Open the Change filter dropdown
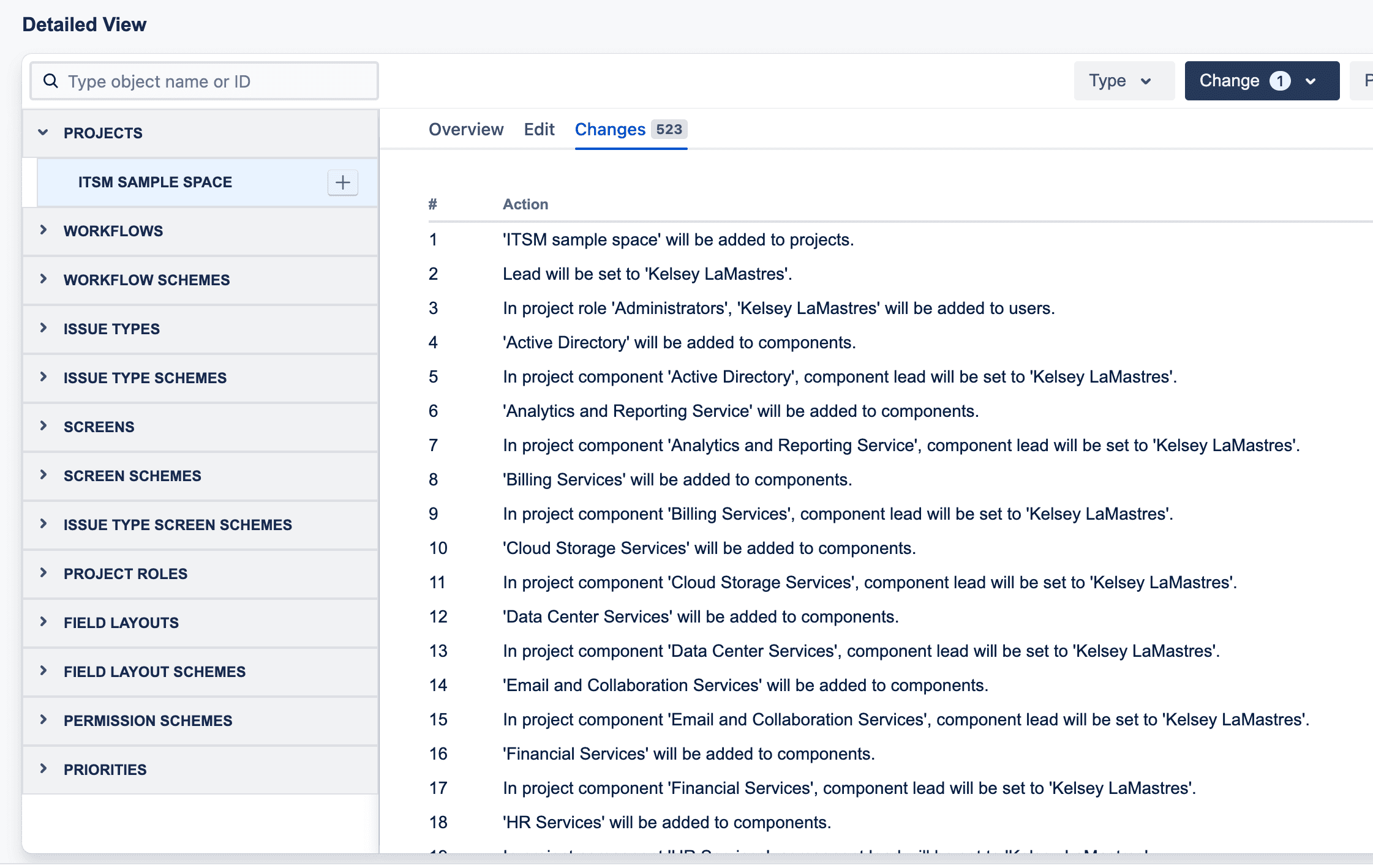This screenshot has height=868, width=1373. 1262,81
